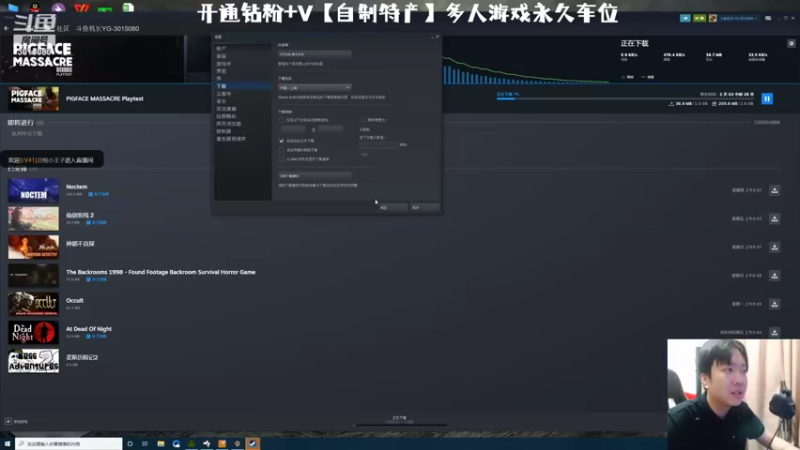This screenshot has height=450, width=800.
Task: Cancel settings with 取消 button
Action: (x=424, y=207)
